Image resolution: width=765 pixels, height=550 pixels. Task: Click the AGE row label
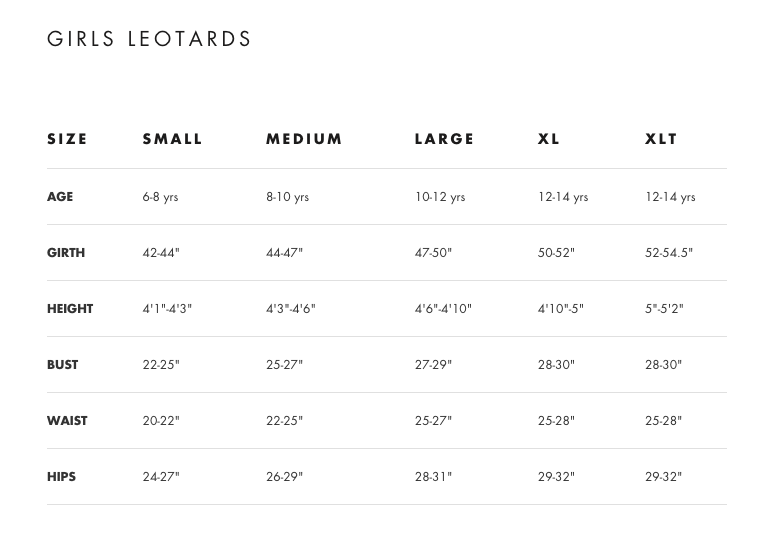(x=60, y=197)
